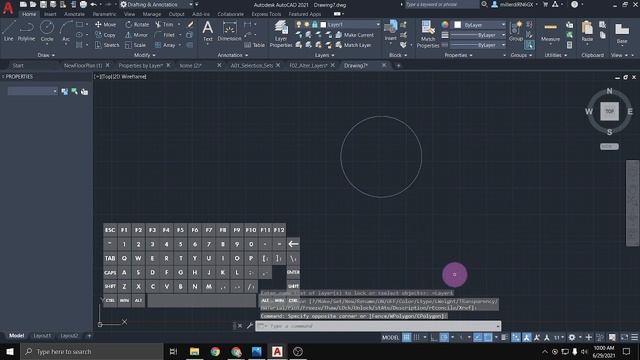Toggle lineweight display in status bar

click(x=504, y=337)
